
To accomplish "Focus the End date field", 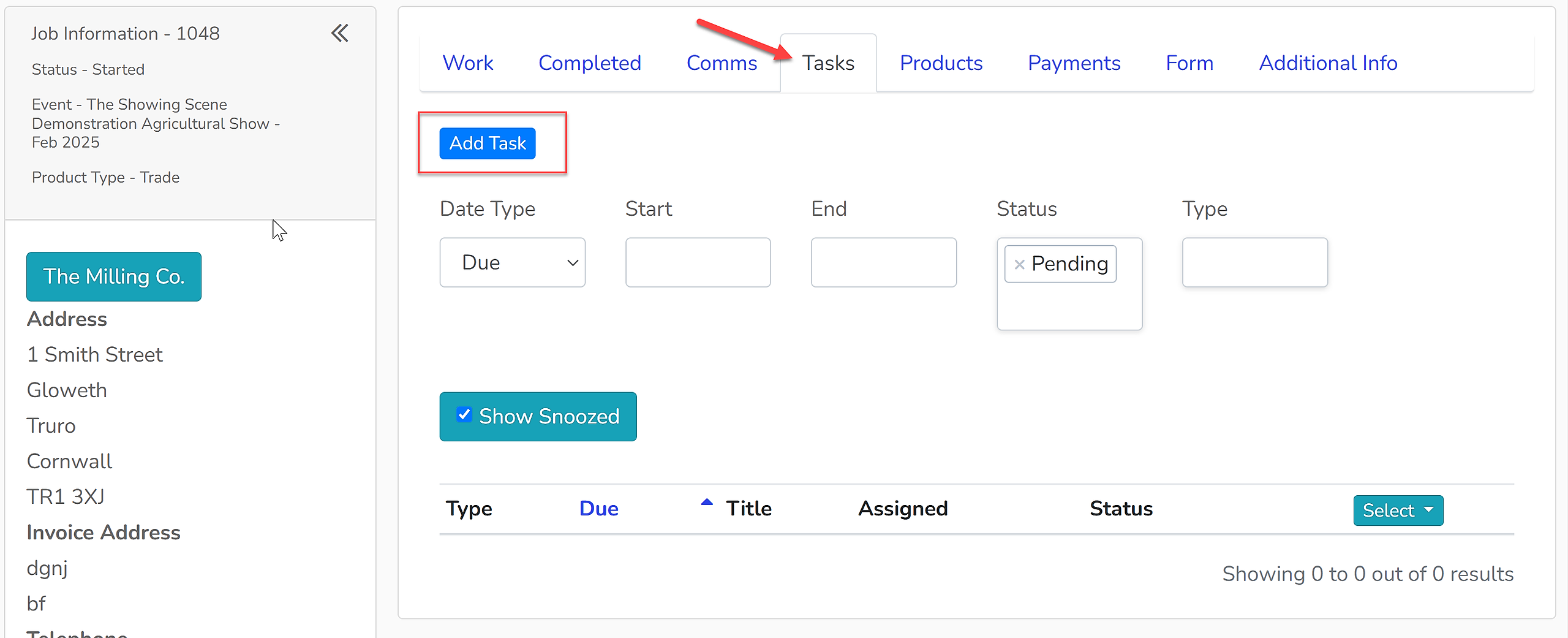I will (x=883, y=262).
